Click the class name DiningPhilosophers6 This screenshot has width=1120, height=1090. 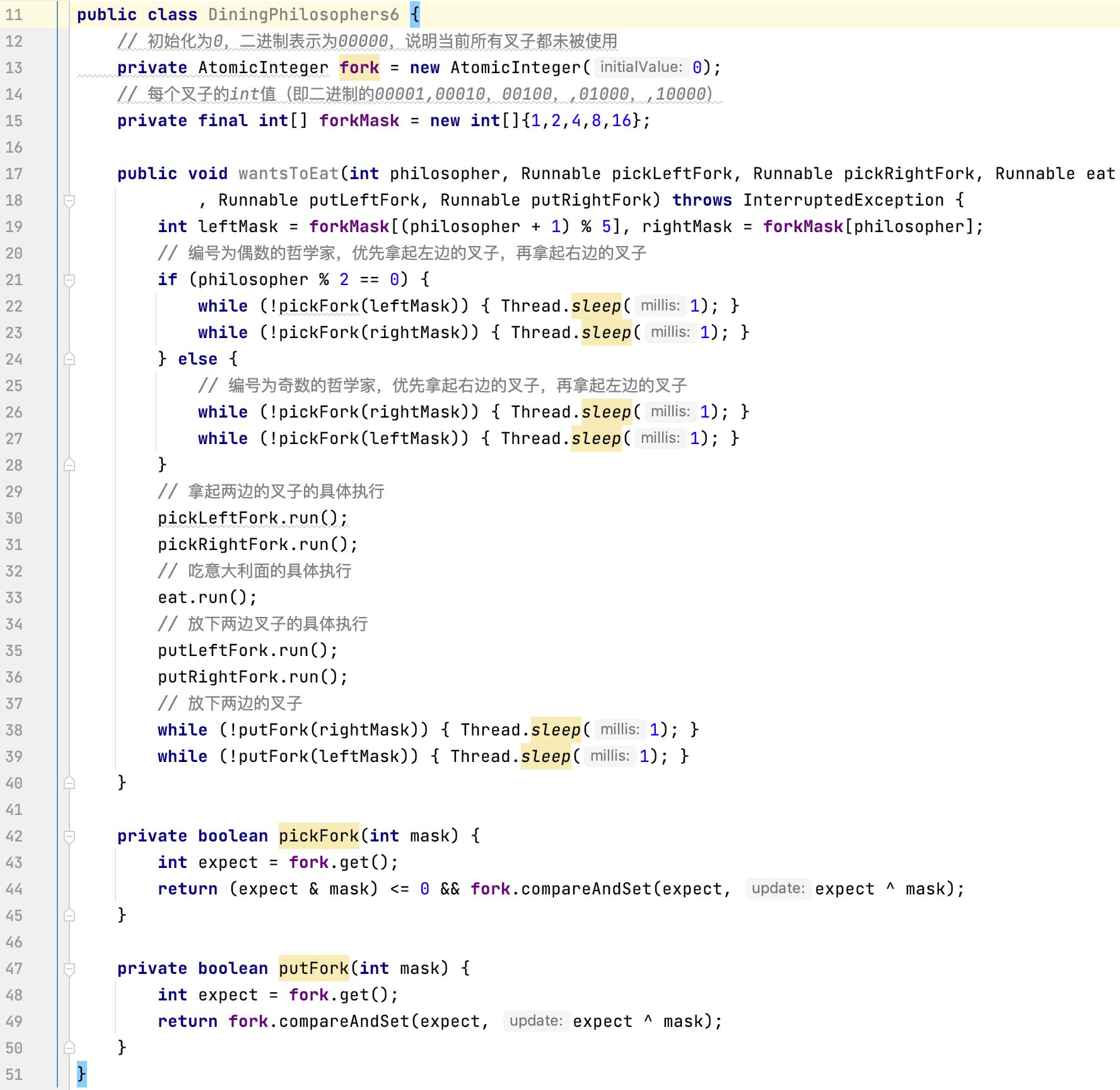point(303,15)
